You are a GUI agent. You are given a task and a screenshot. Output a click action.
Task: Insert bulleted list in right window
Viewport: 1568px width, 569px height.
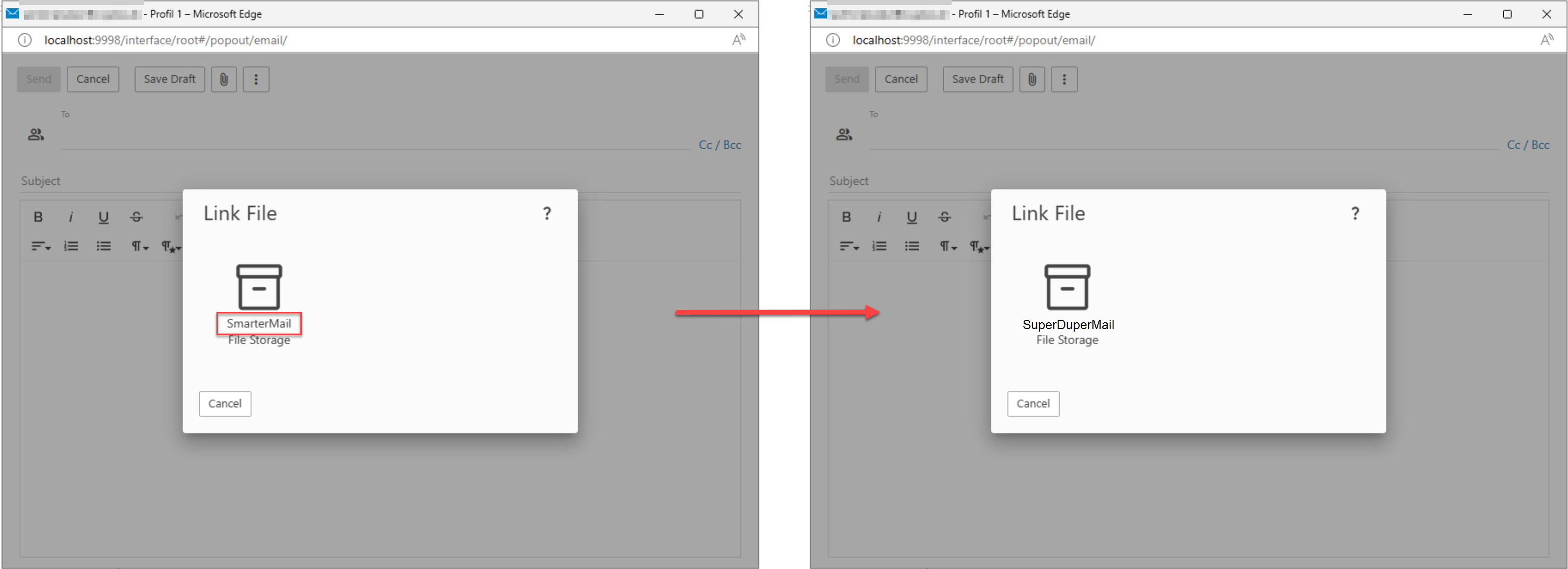(912, 246)
